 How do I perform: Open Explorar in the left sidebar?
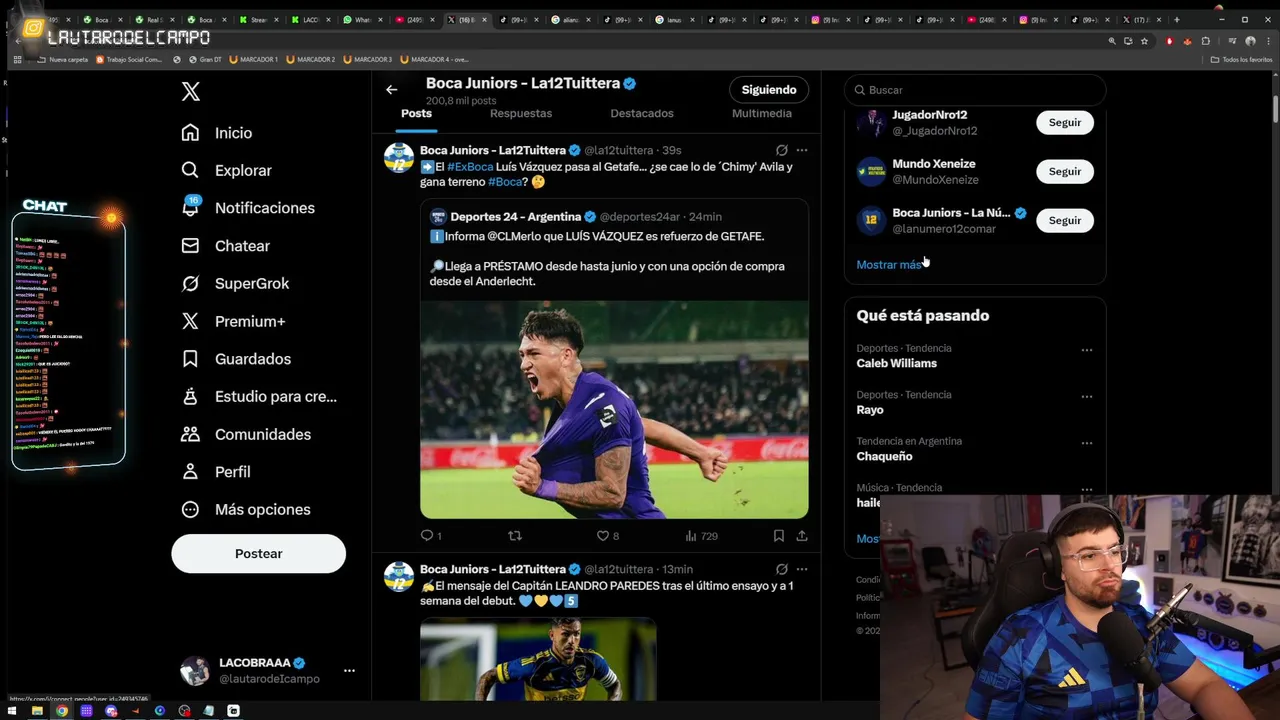pos(226,170)
